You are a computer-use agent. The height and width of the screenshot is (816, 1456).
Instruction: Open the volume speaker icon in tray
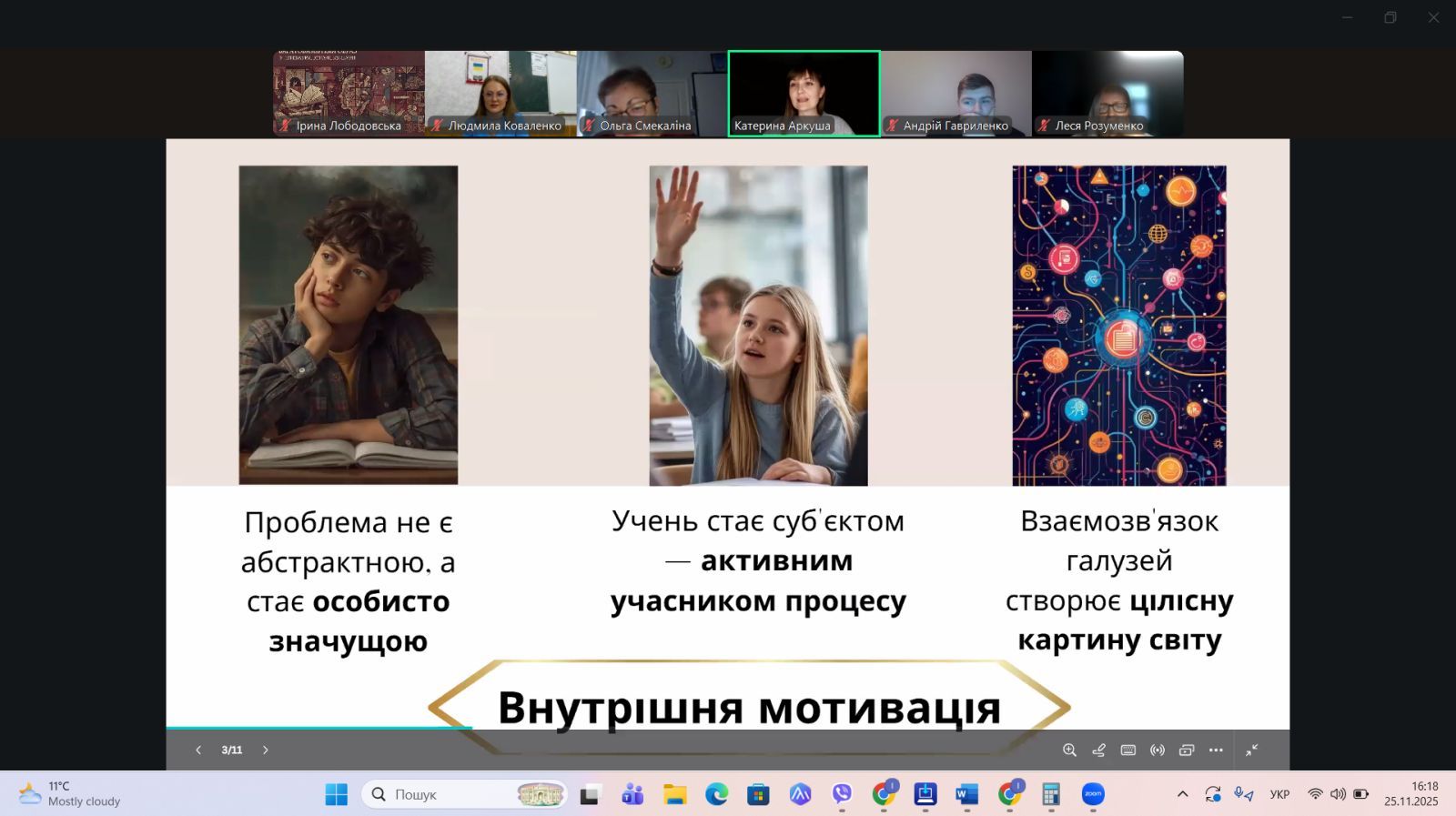1338,794
